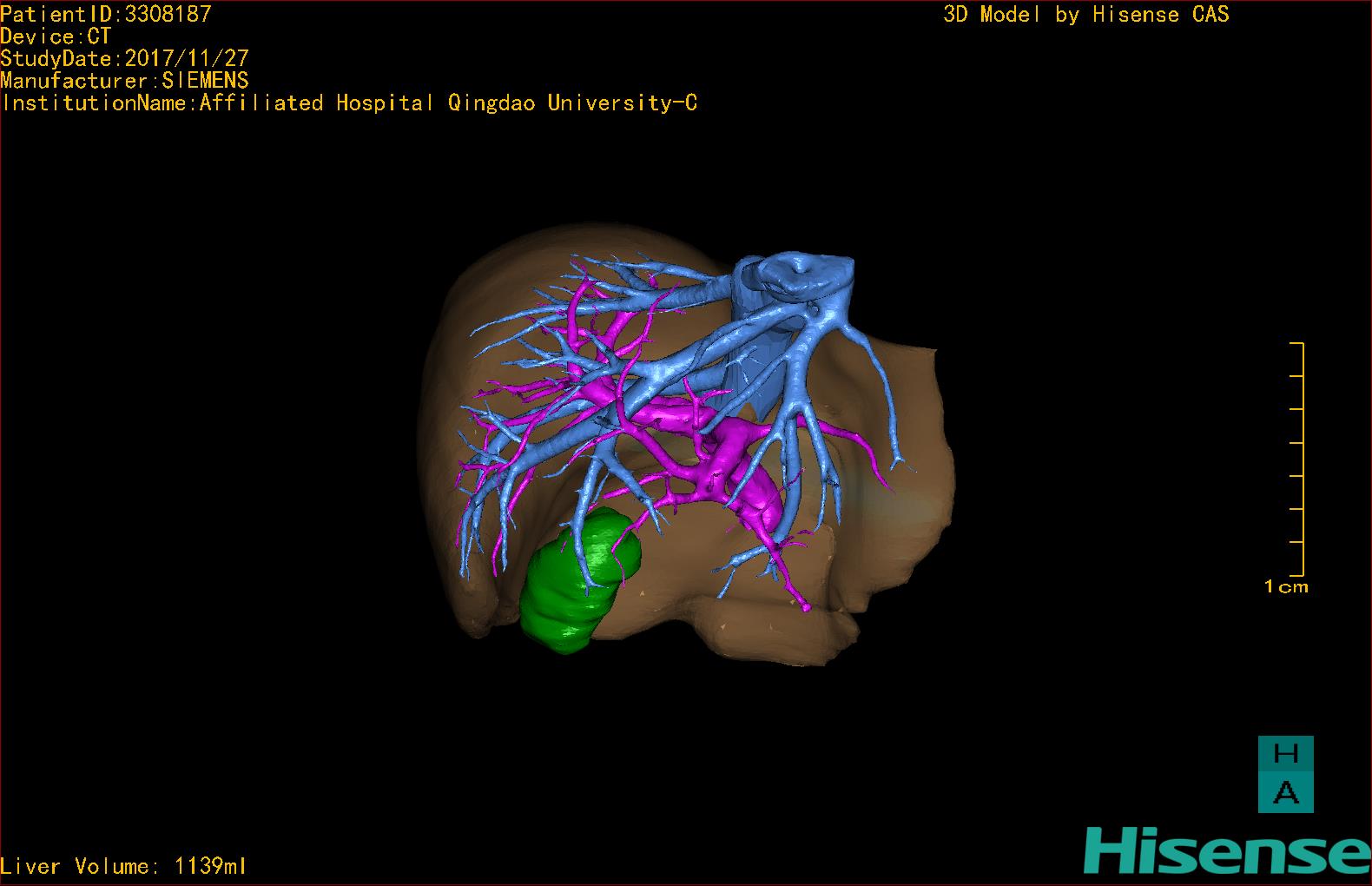This screenshot has height=886, width=1372.
Task: Select the Device:CT label
Action: coord(56,36)
